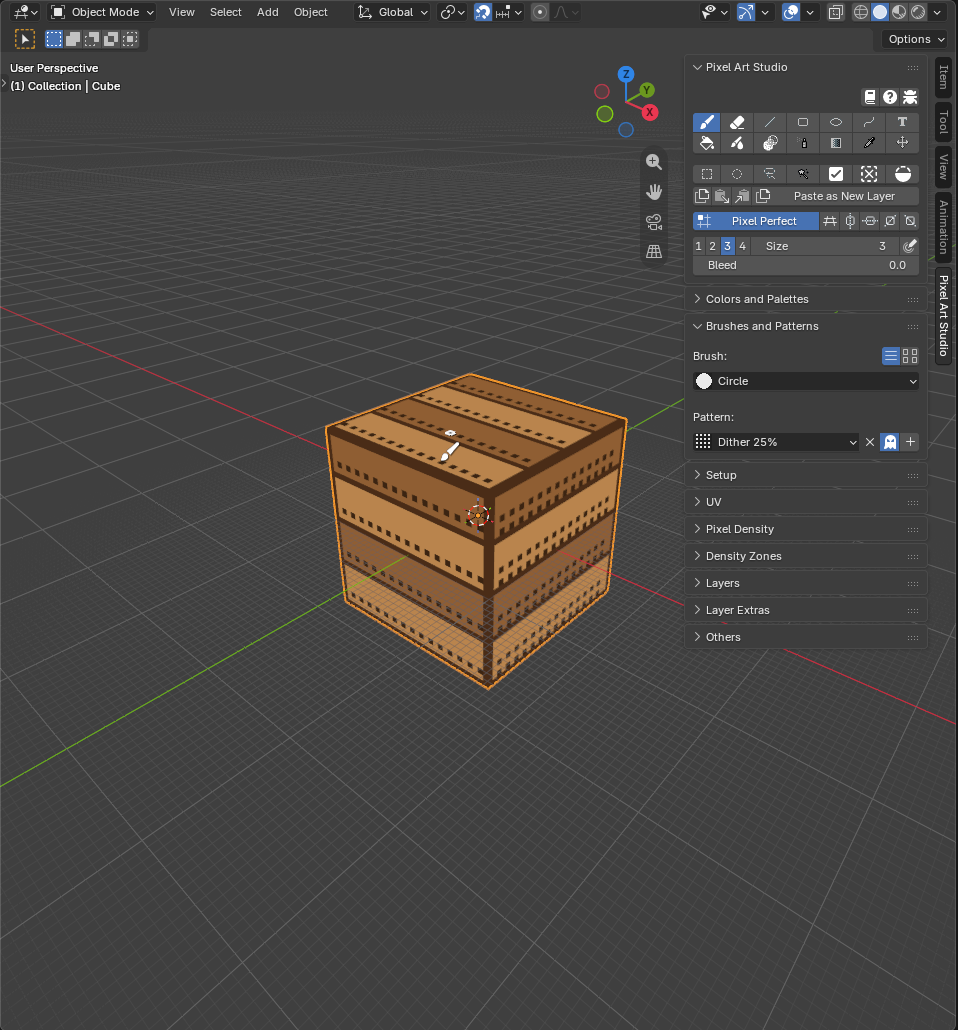
Task: Open the Global orientation dropdown
Action: click(x=393, y=12)
